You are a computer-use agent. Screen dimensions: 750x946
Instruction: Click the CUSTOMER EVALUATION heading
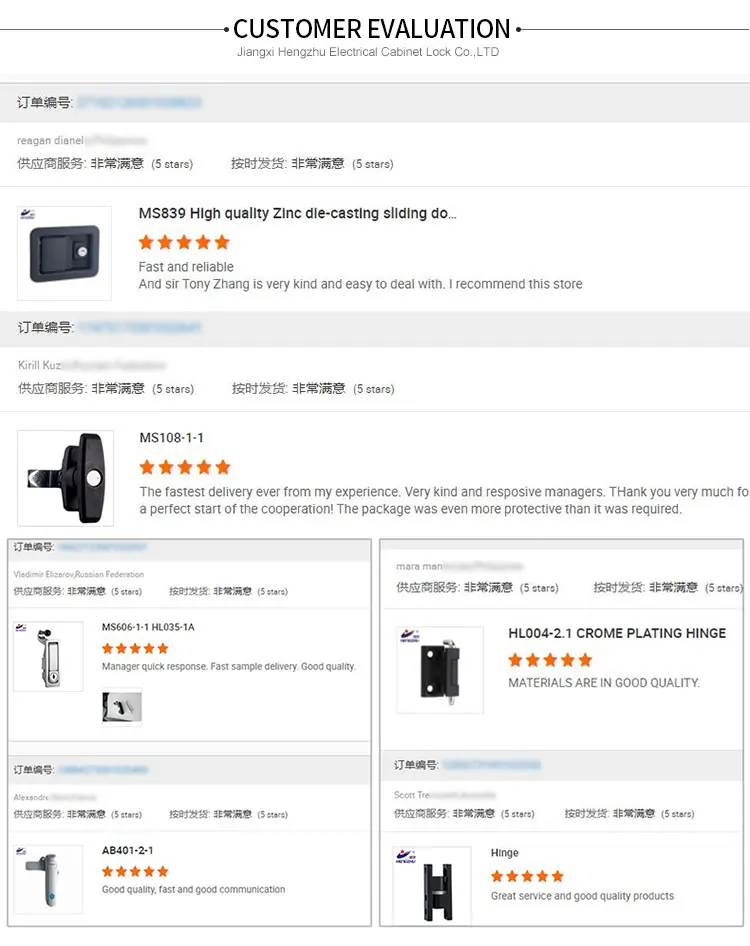(372, 28)
